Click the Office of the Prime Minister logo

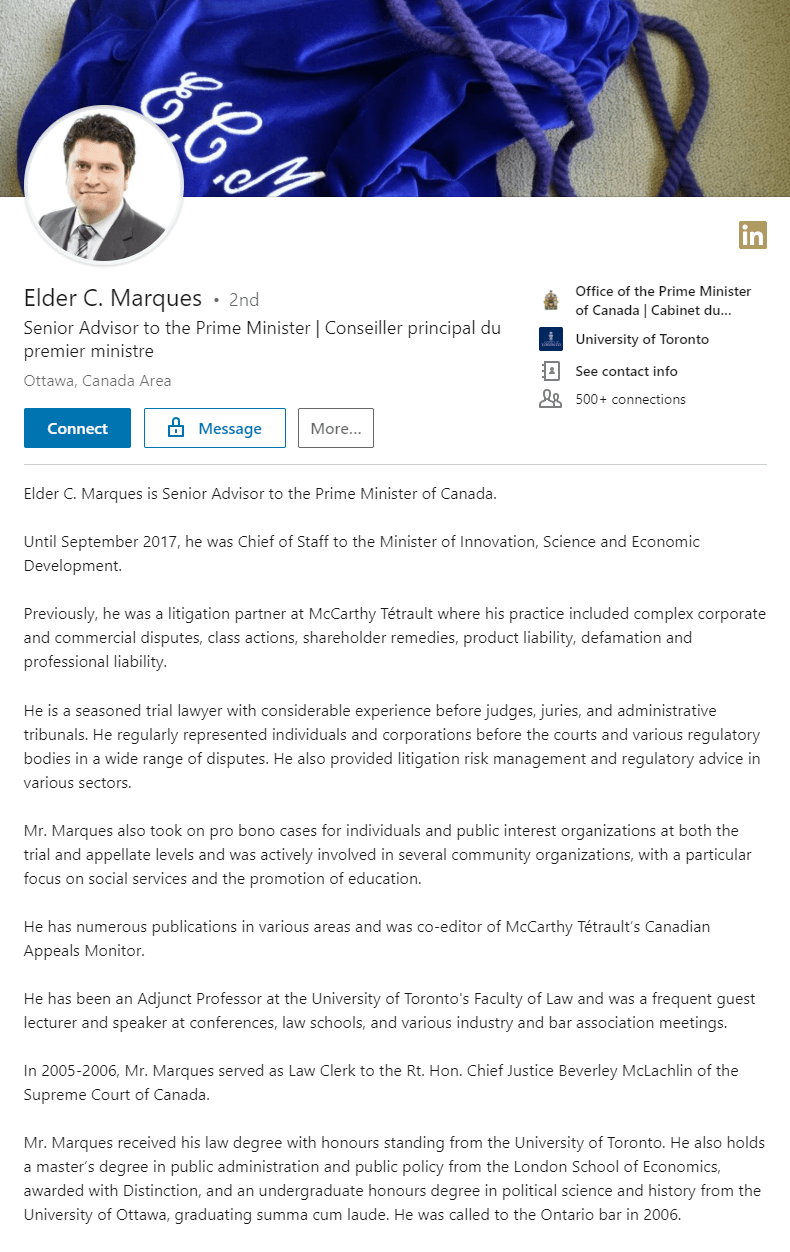pos(551,299)
